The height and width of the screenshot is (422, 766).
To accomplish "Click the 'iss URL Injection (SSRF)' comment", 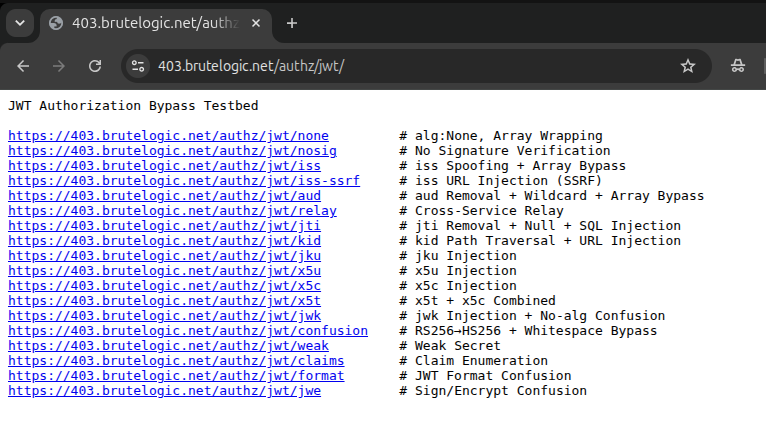I will [509, 181].
